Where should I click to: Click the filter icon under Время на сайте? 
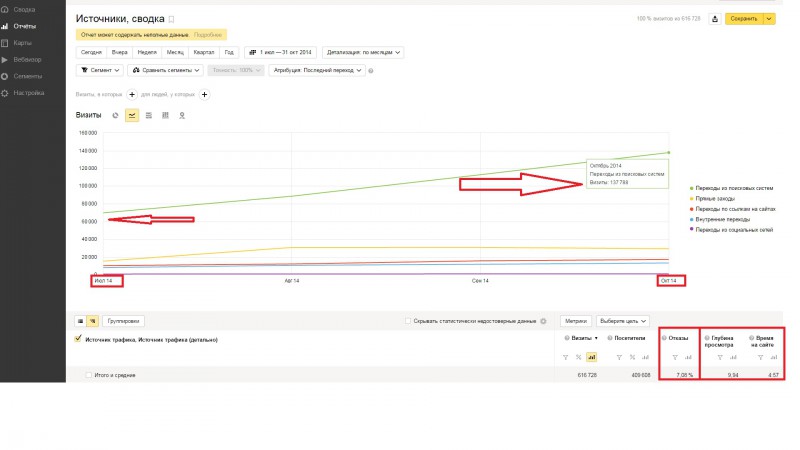click(760, 358)
